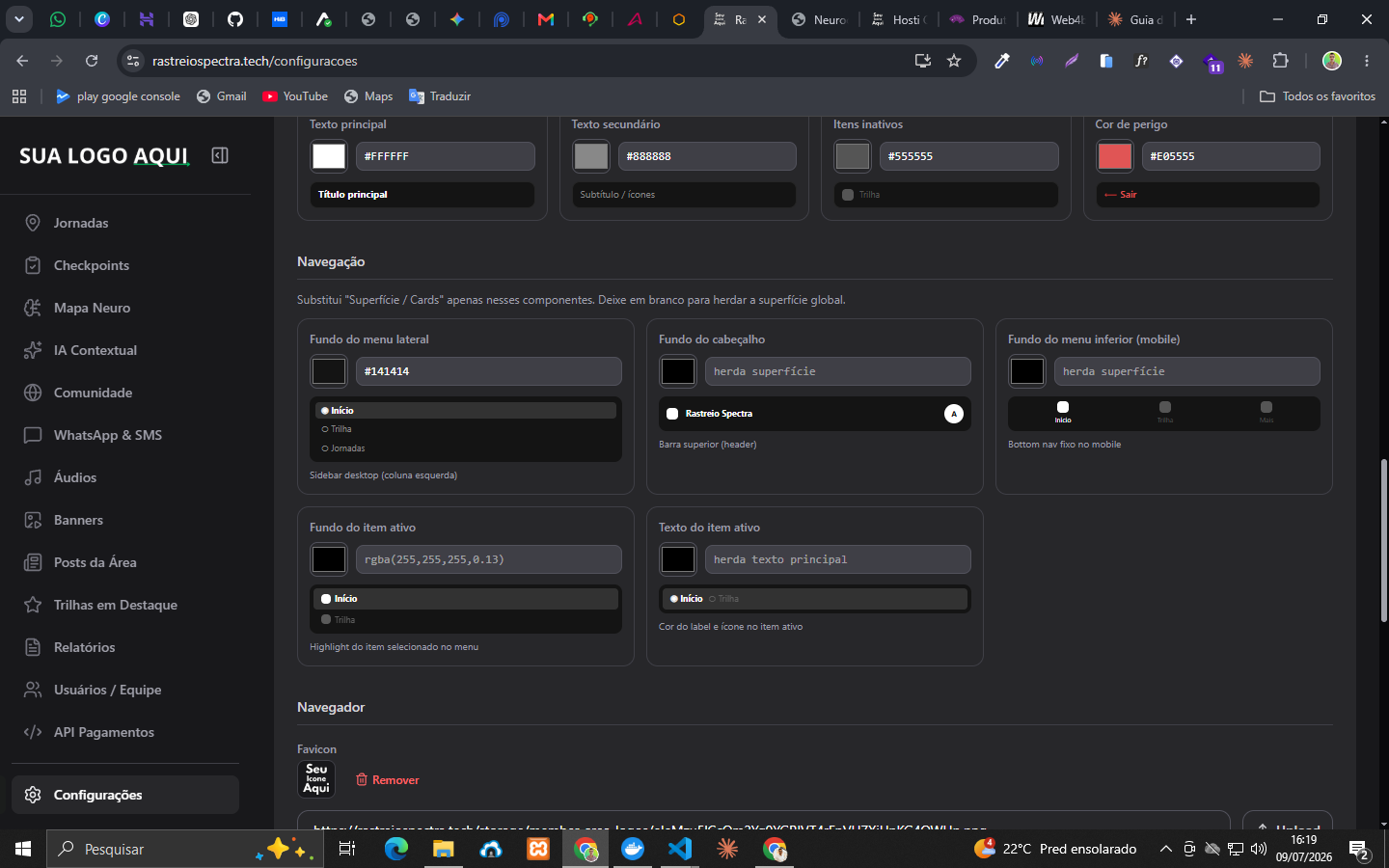The image size is (1389, 868).
Task: Edit the #555555 hex input field
Action: point(969,156)
